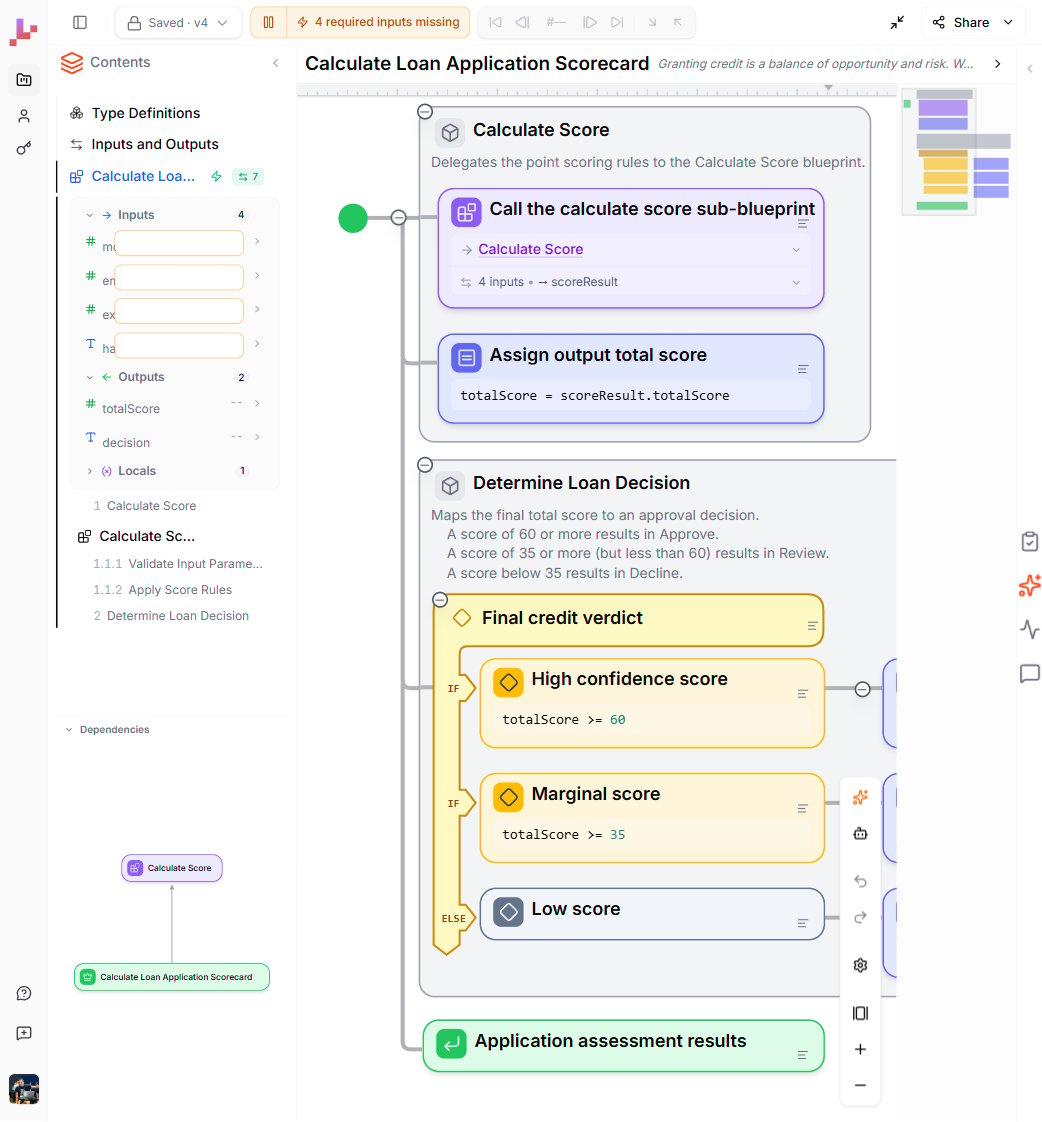Jump to first step in debugger controls

[x=495, y=22]
